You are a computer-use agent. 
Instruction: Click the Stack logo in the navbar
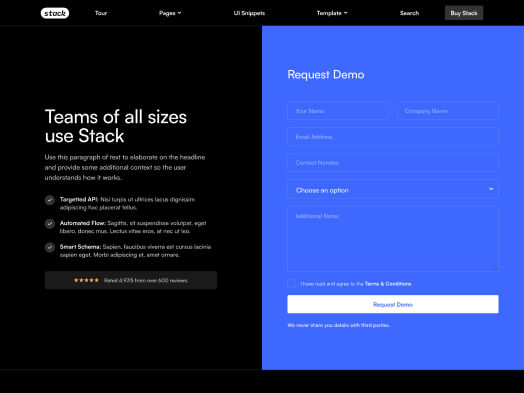pos(55,13)
